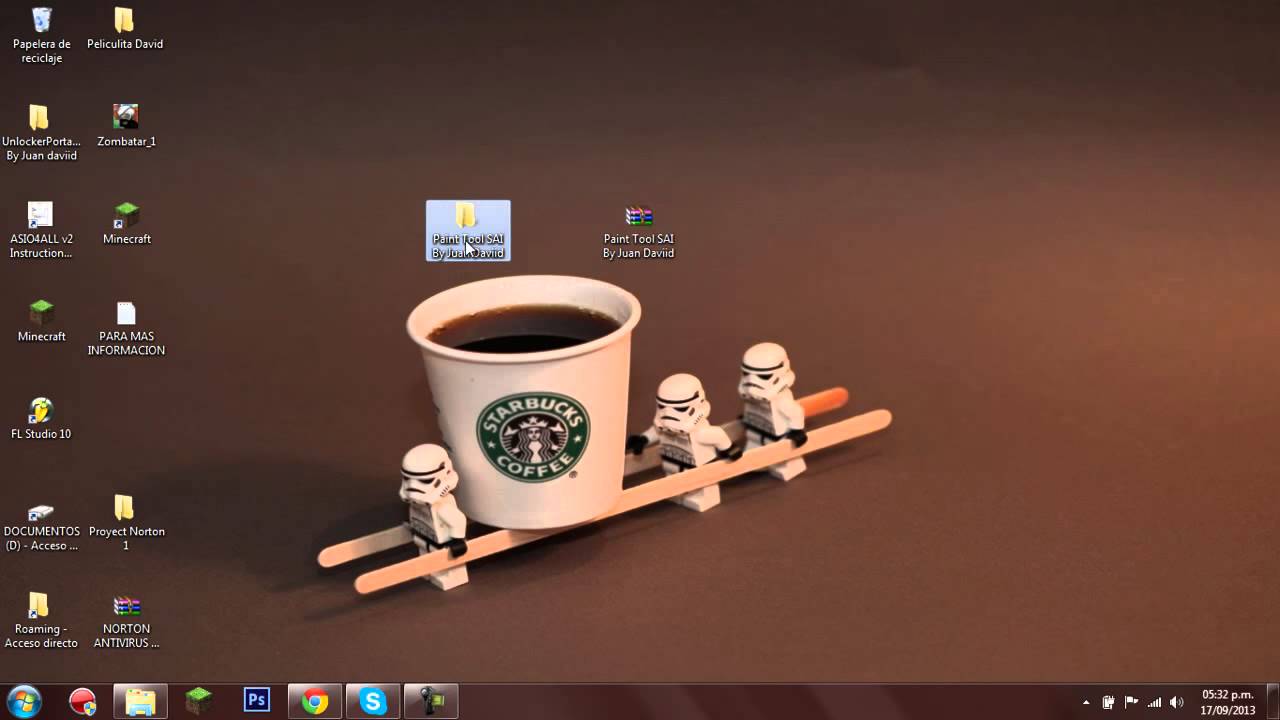
Task: Open the volume speaker tray icon
Action: pyautogui.click(x=1177, y=702)
